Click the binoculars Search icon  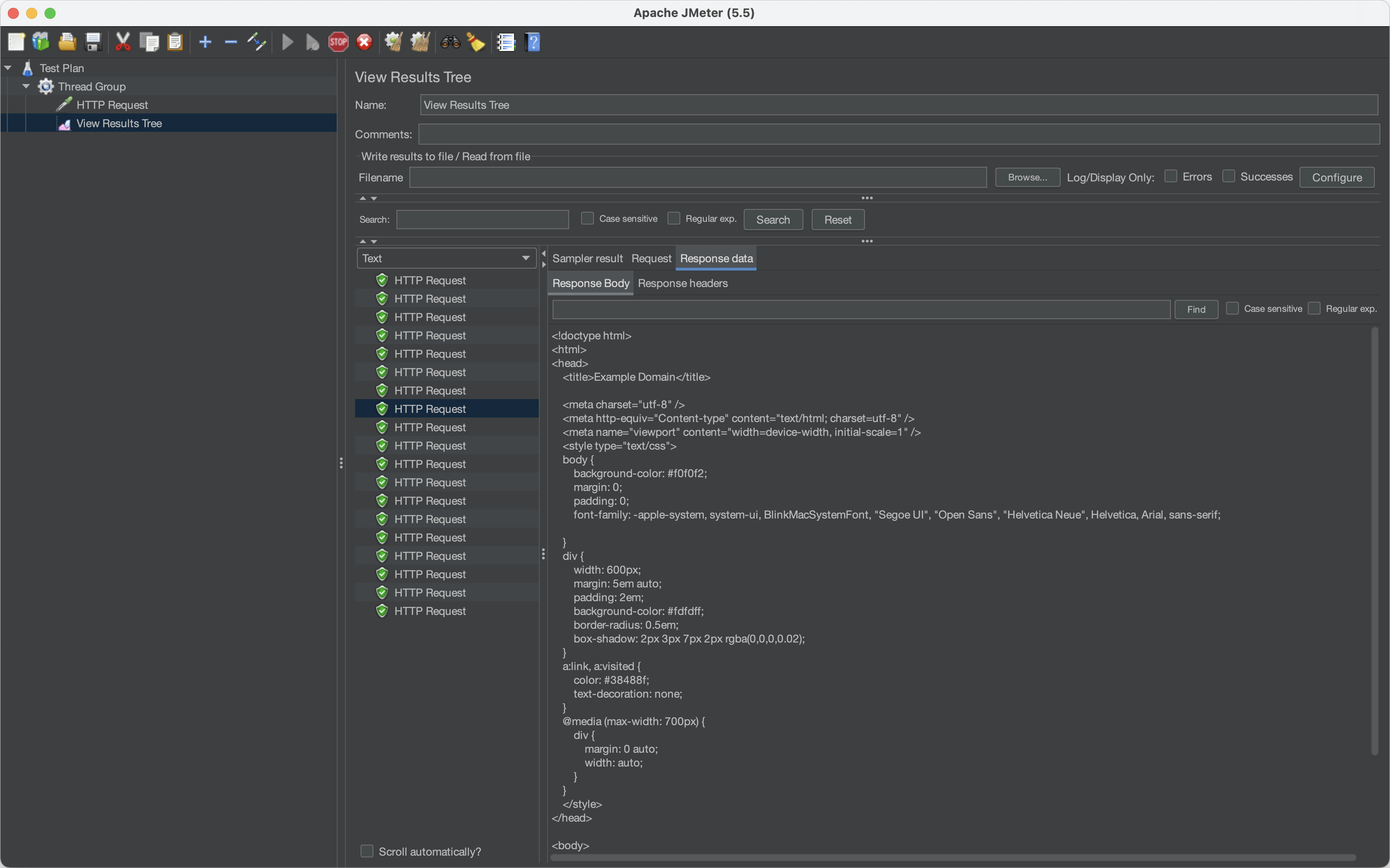pos(450,42)
